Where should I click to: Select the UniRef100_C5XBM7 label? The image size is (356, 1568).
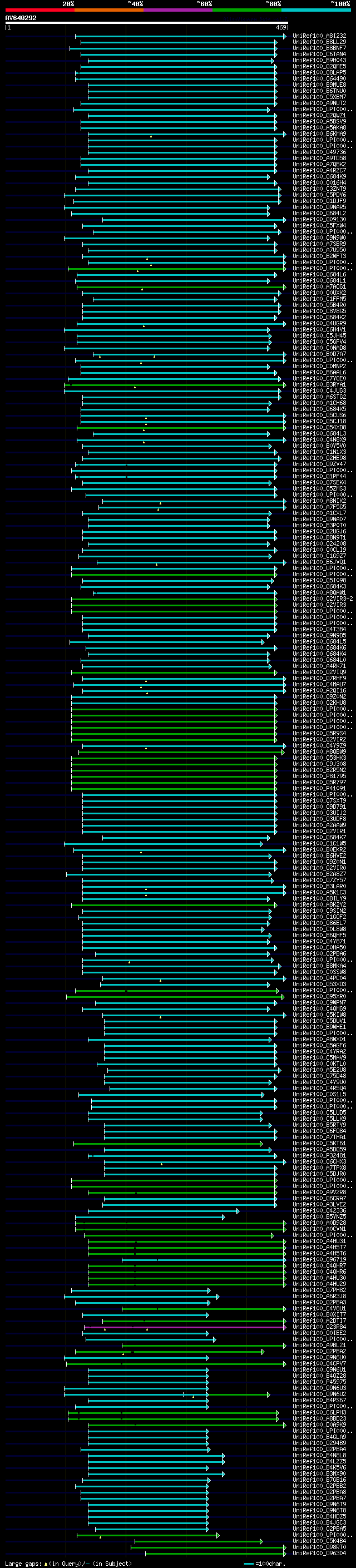(319, 97)
